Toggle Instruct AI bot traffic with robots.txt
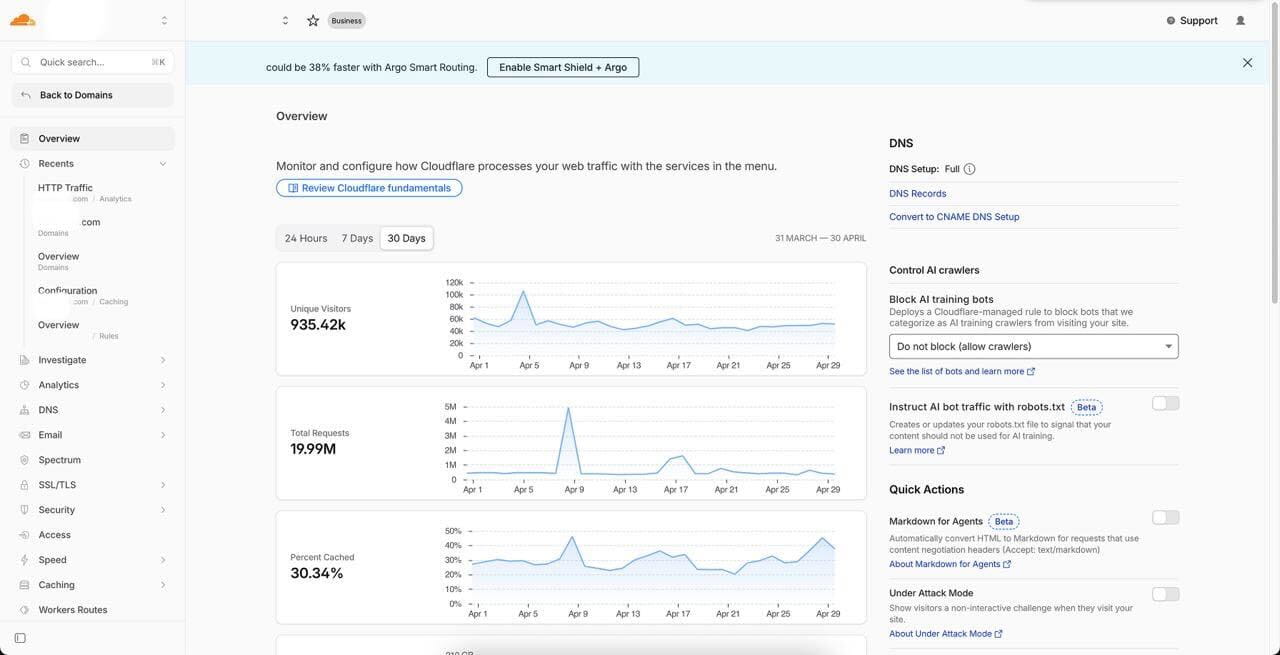The height and width of the screenshot is (655, 1280). [x=1166, y=403]
